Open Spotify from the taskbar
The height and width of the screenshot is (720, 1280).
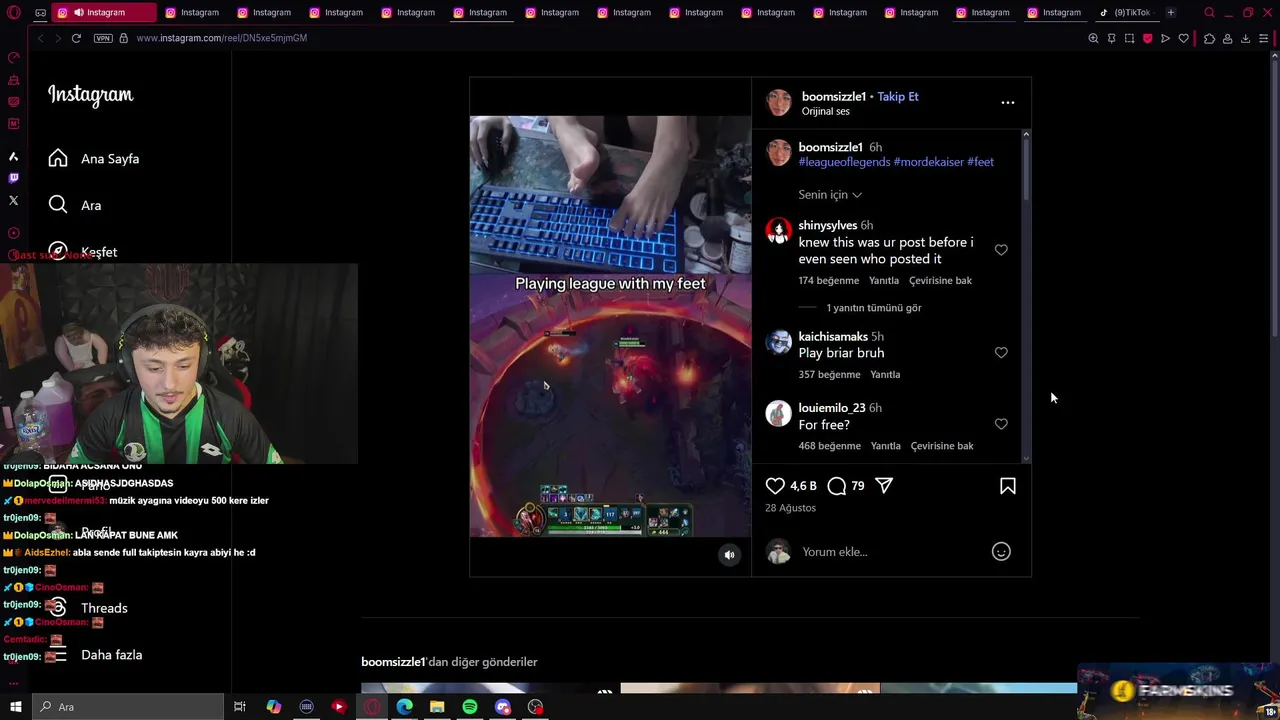[x=470, y=707]
